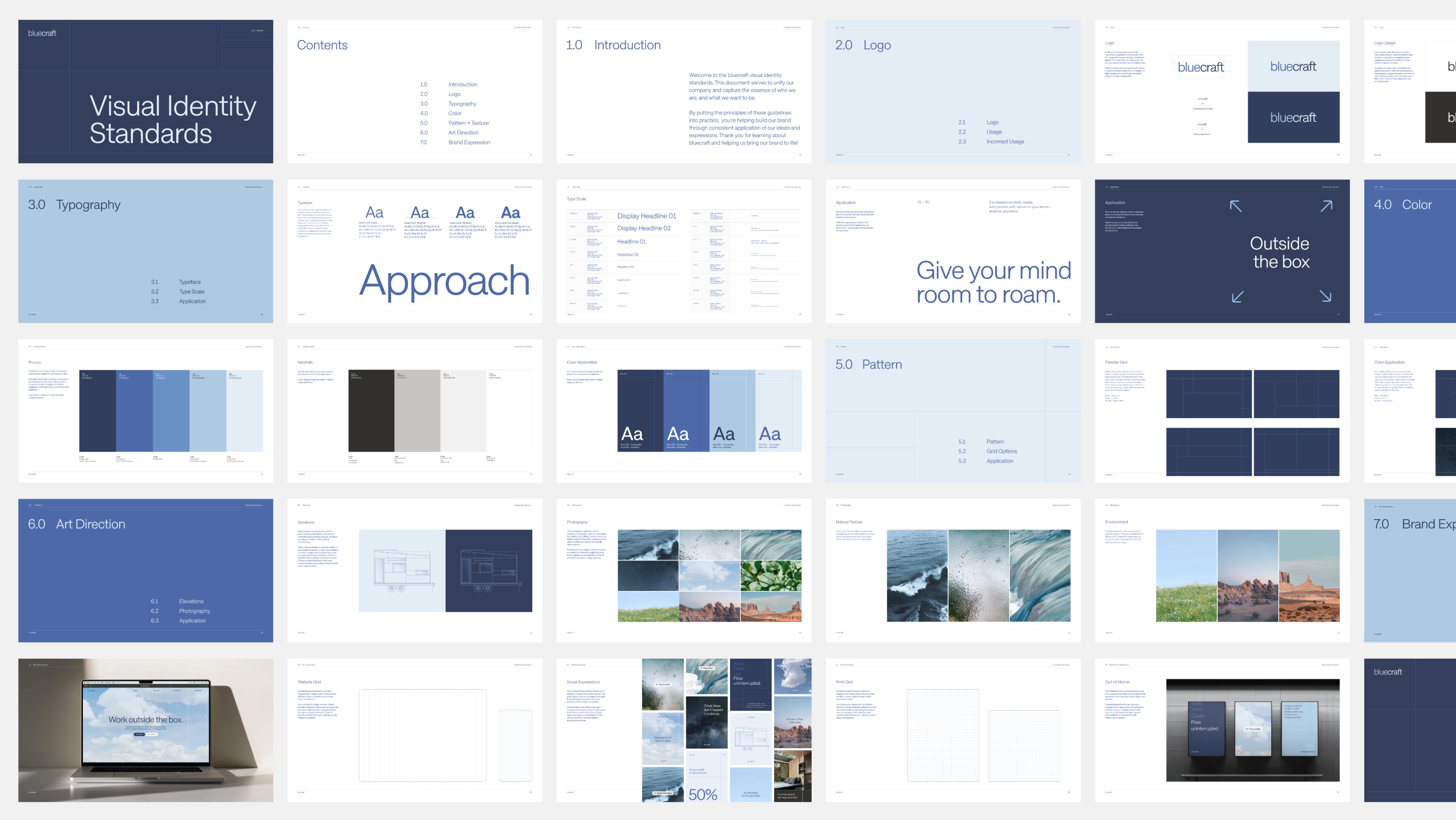This screenshot has width=1456, height=820.
Task: Click 'Typeface' entry 3.1 on the Typography slide
Action: click(x=189, y=282)
